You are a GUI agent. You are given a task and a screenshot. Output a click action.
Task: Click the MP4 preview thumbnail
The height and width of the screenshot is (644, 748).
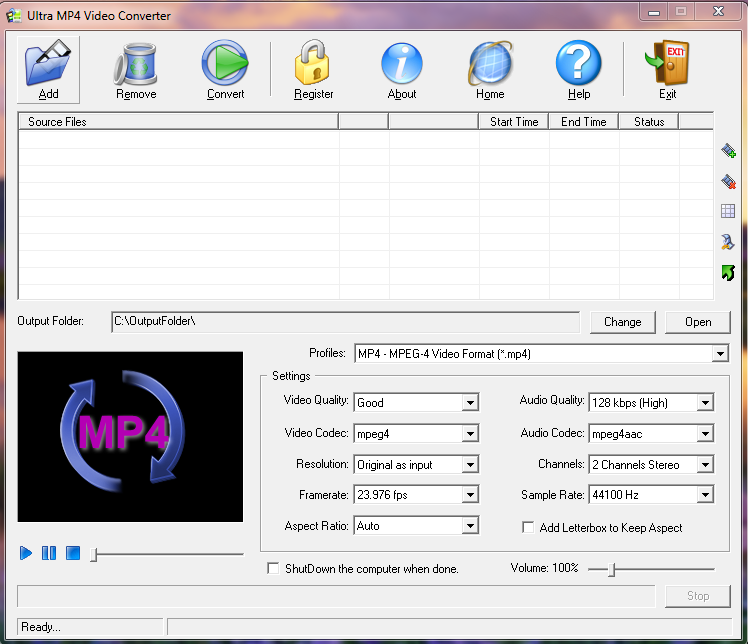(130, 436)
